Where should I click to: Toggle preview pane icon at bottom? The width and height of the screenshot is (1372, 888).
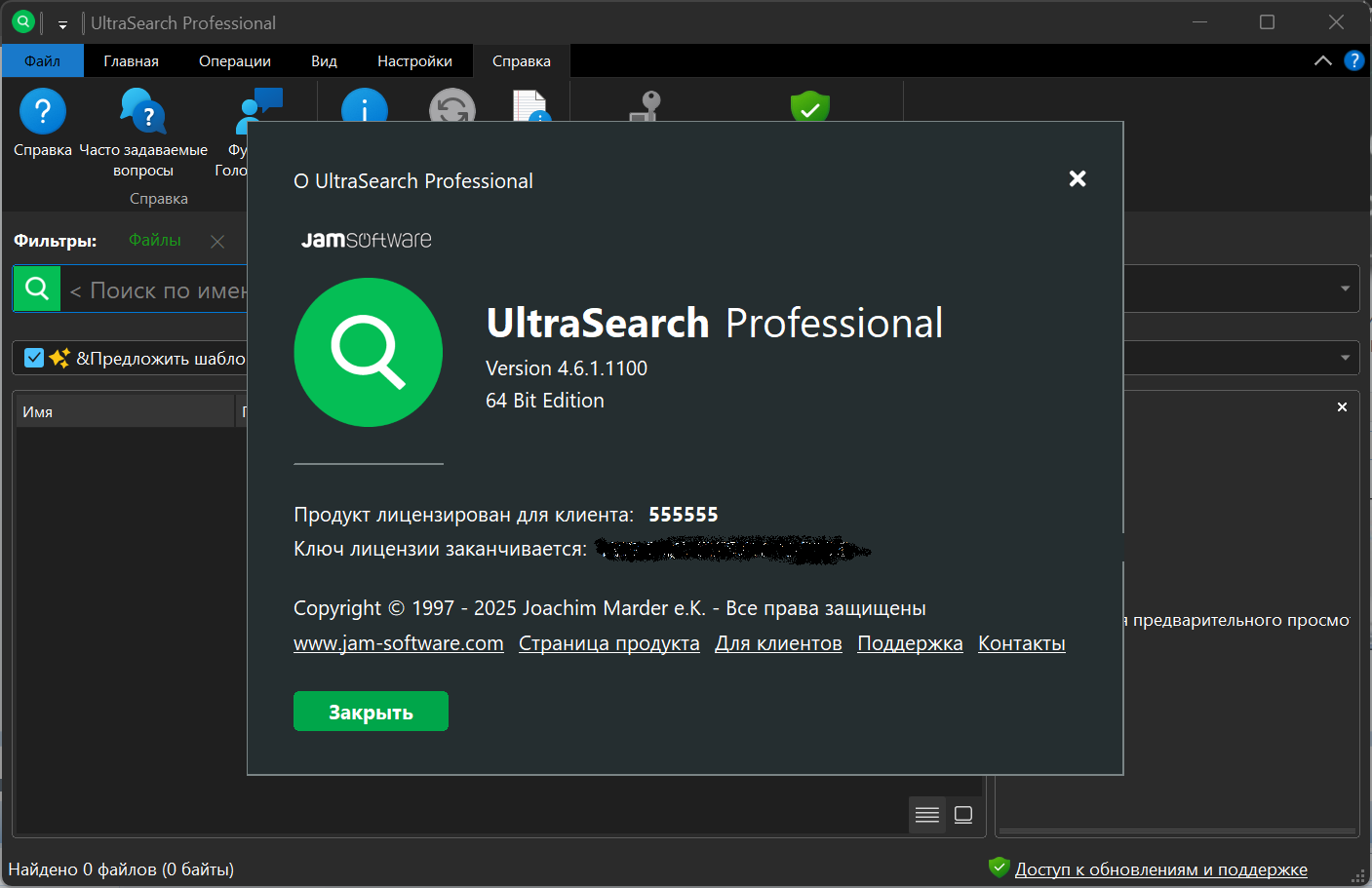pyautogui.click(x=963, y=815)
